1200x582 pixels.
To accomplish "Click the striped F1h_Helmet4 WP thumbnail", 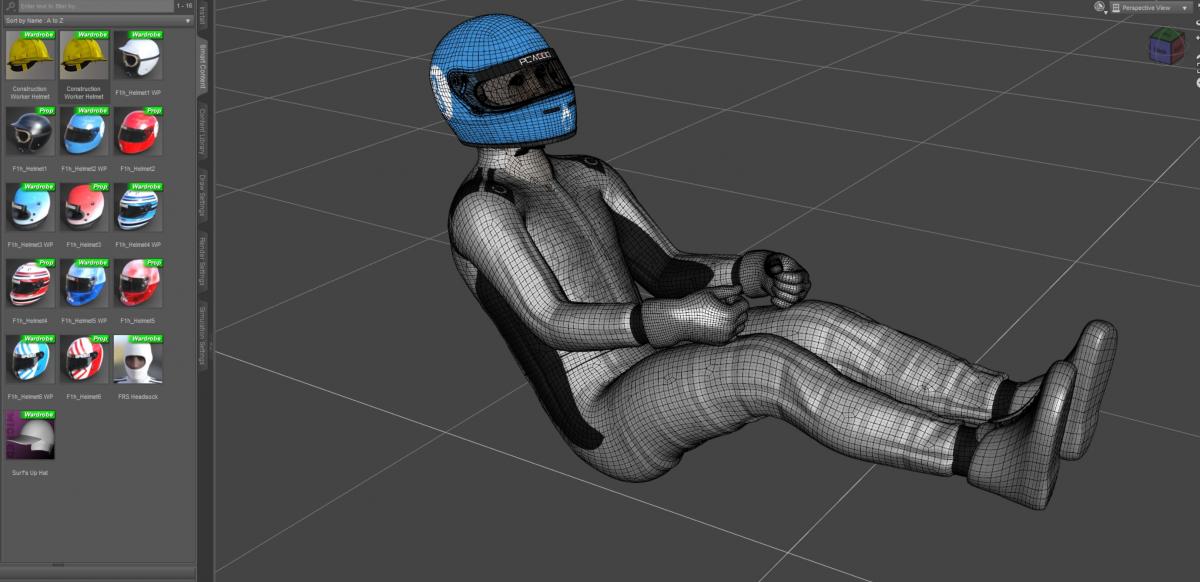I will pyautogui.click(x=138, y=209).
